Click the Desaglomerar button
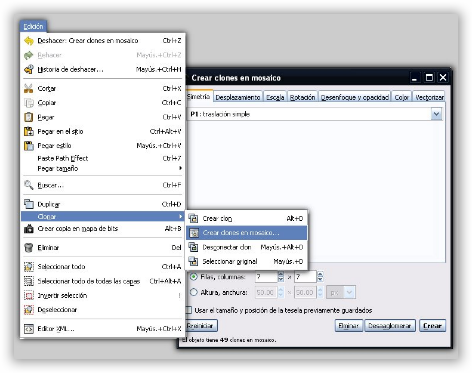 click(390, 326)
